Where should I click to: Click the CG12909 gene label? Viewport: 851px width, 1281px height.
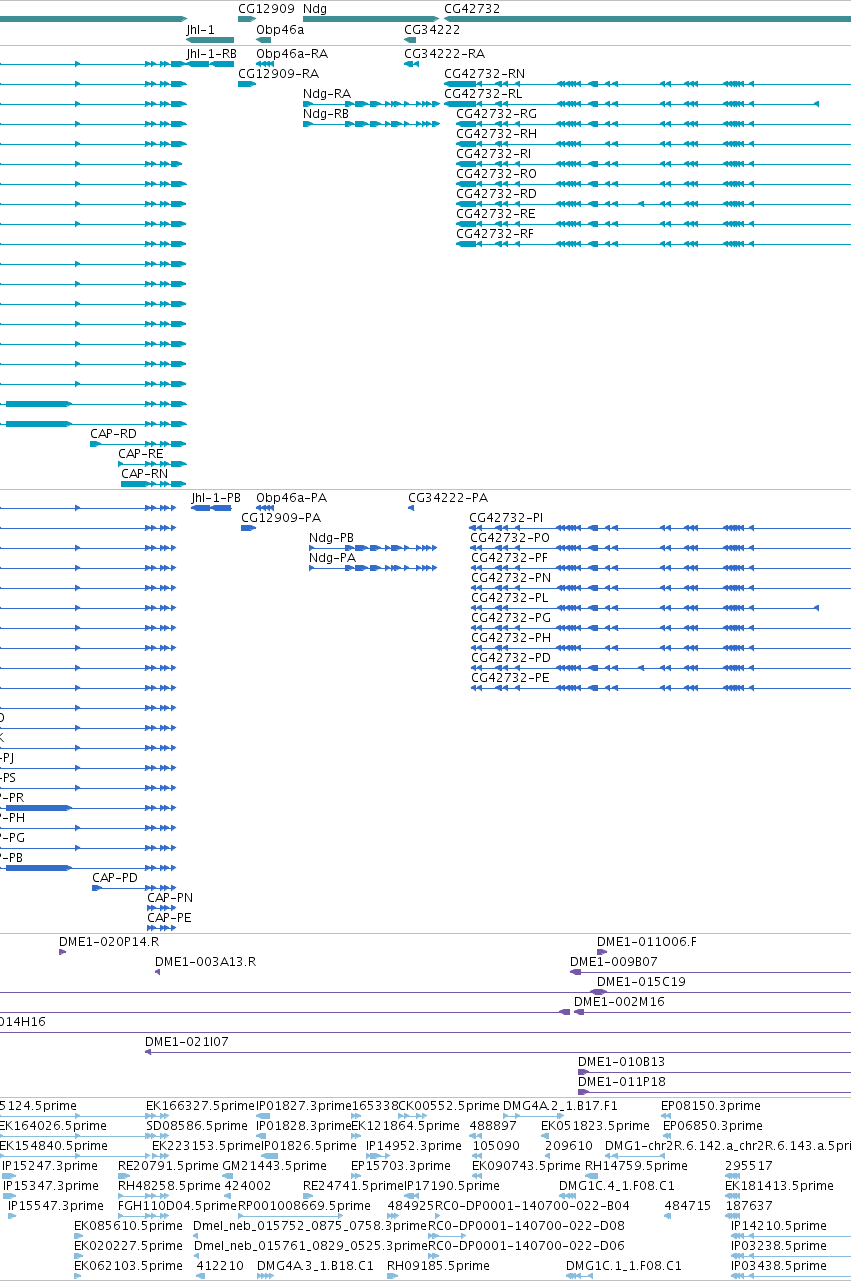pyautogui.click(x=266, y=8)
